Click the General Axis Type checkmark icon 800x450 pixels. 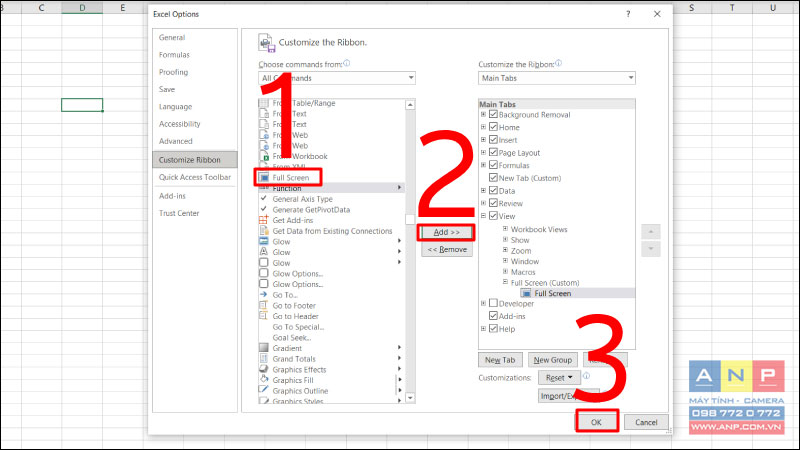(263, 198)
